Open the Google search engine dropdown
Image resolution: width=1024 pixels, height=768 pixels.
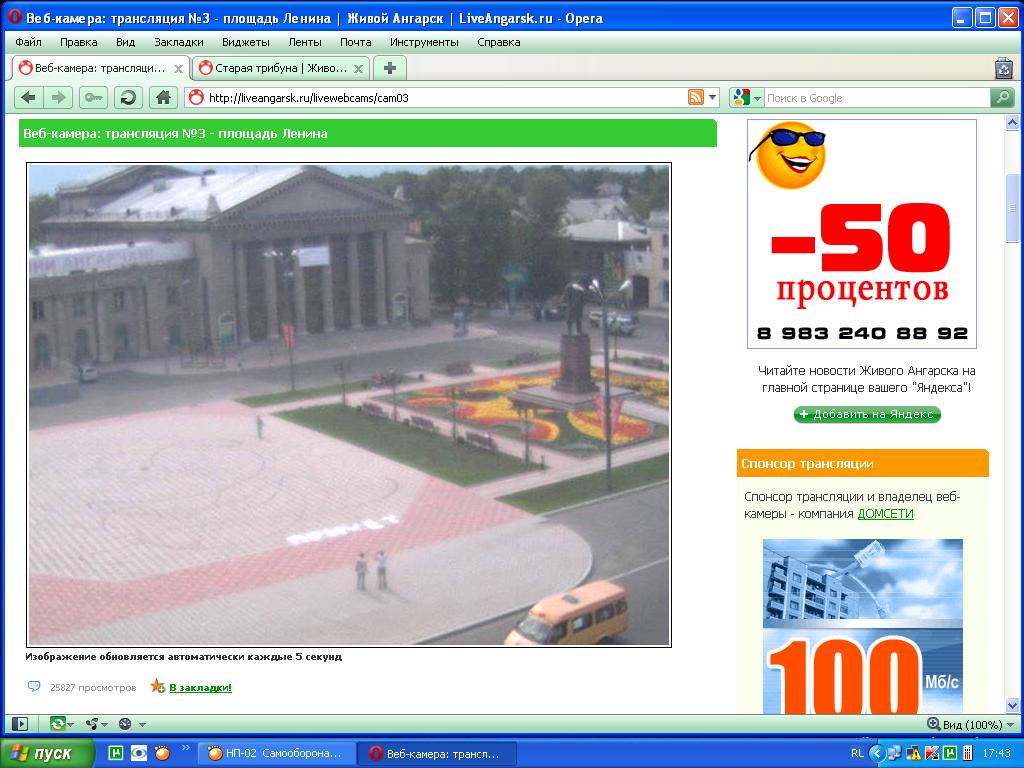(746, 97)
